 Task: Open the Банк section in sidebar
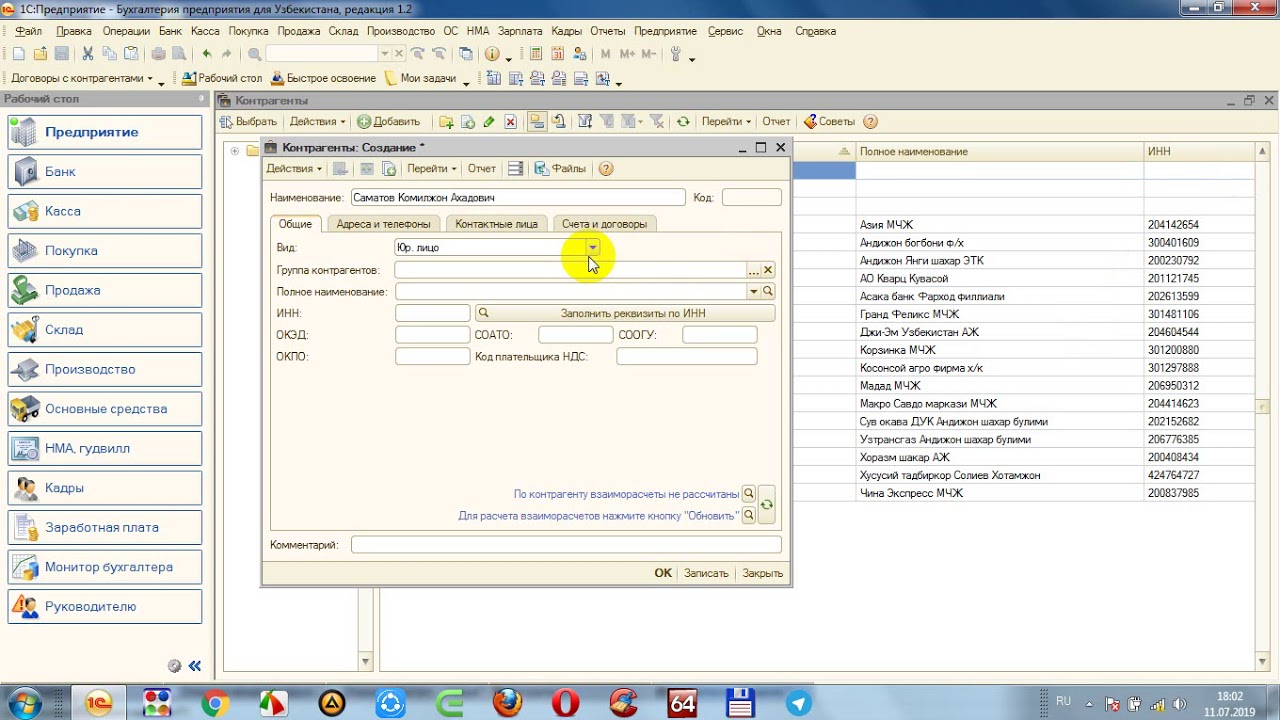coord(105,172)
